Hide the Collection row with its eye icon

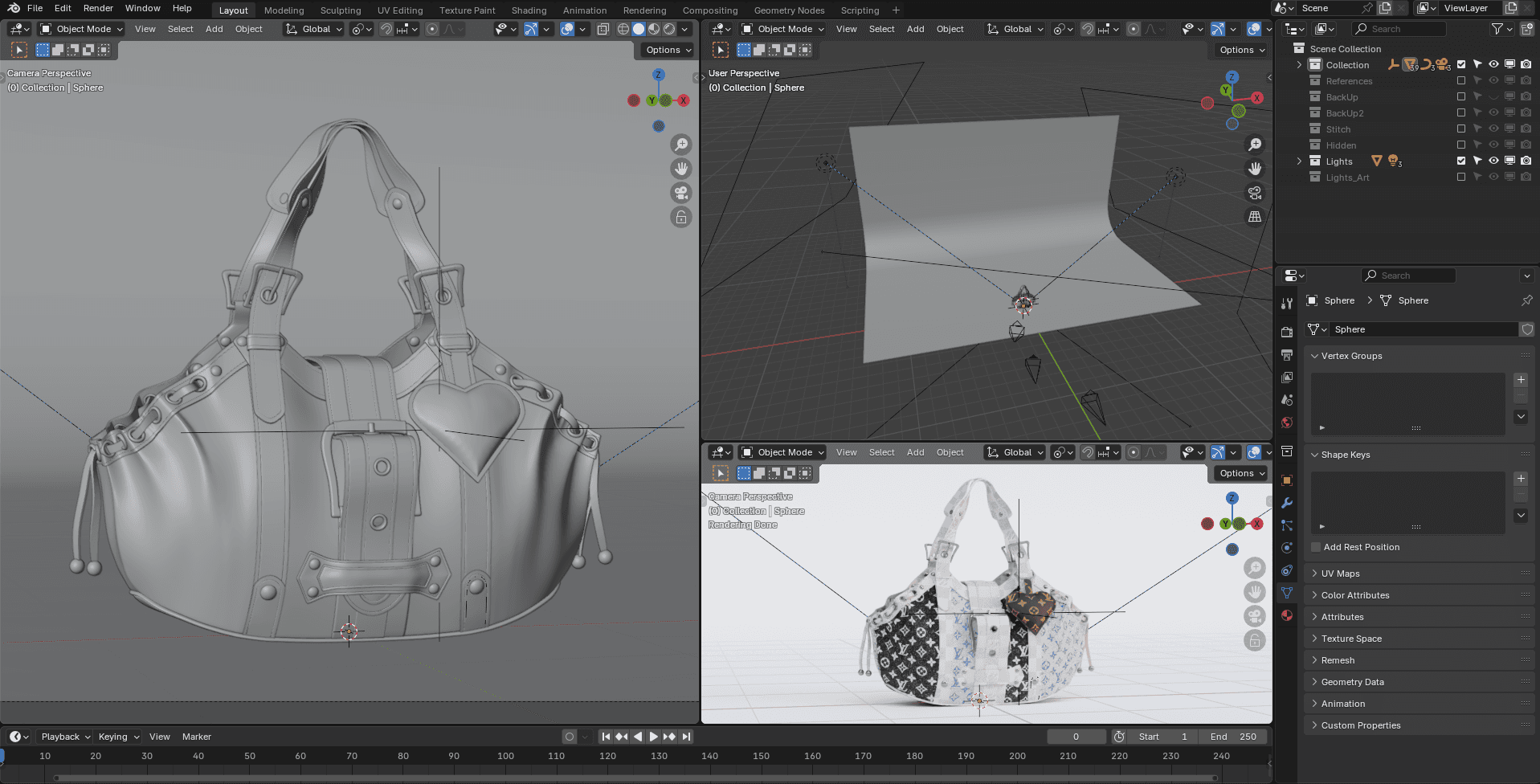coord(1493,64)
